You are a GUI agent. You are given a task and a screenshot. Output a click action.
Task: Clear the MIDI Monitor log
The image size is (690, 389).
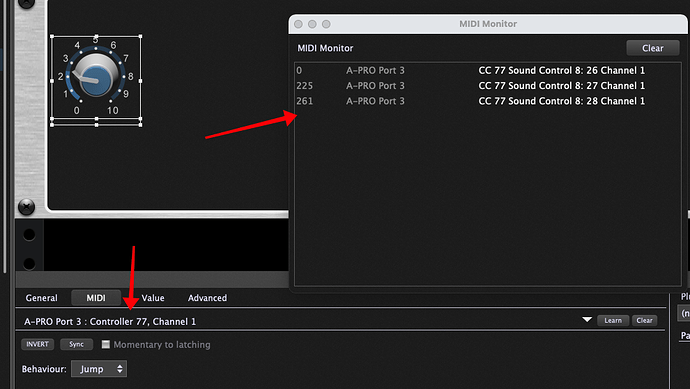[653, 48]
